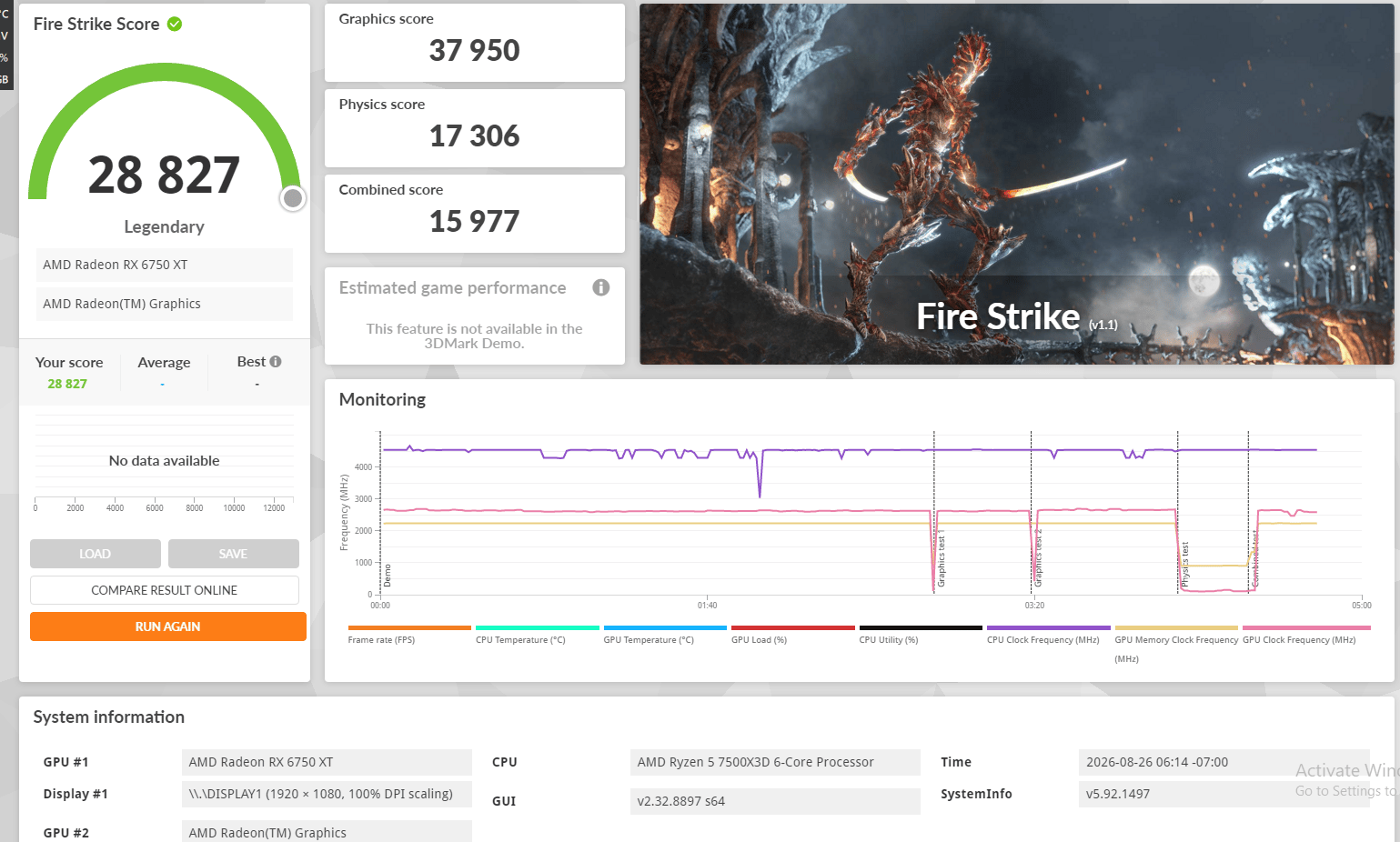Click the SAVE button
The width and height of the screenshot is (1400, 842).
pyautogui.click(x=234, y=554)
